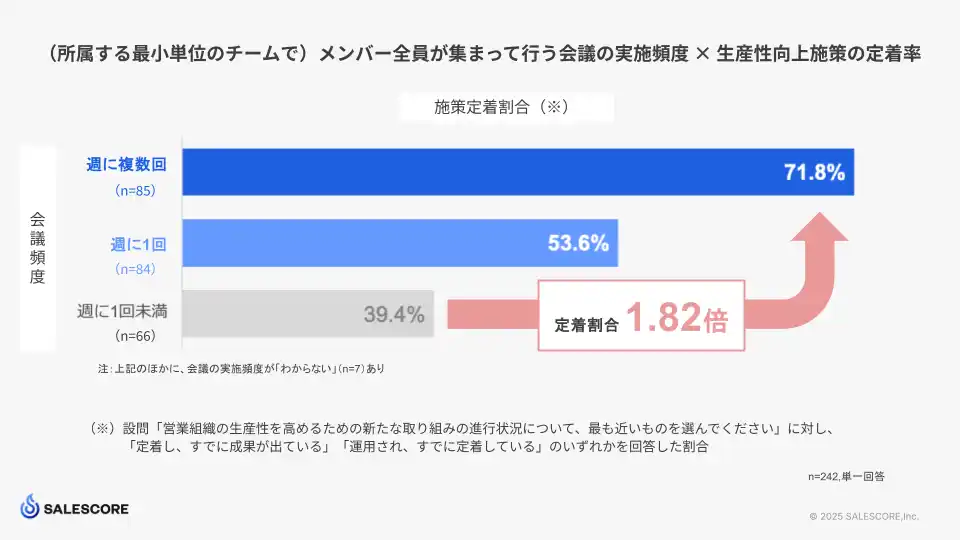Click the n=242,単一回答 text
Screen dimensions: 960x540
point(846,477)
